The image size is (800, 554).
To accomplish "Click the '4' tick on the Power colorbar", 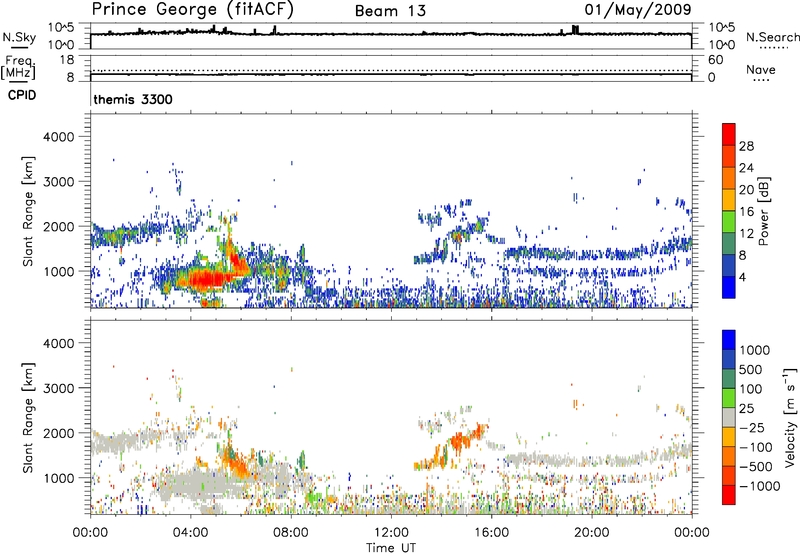I will click(742, 277).
